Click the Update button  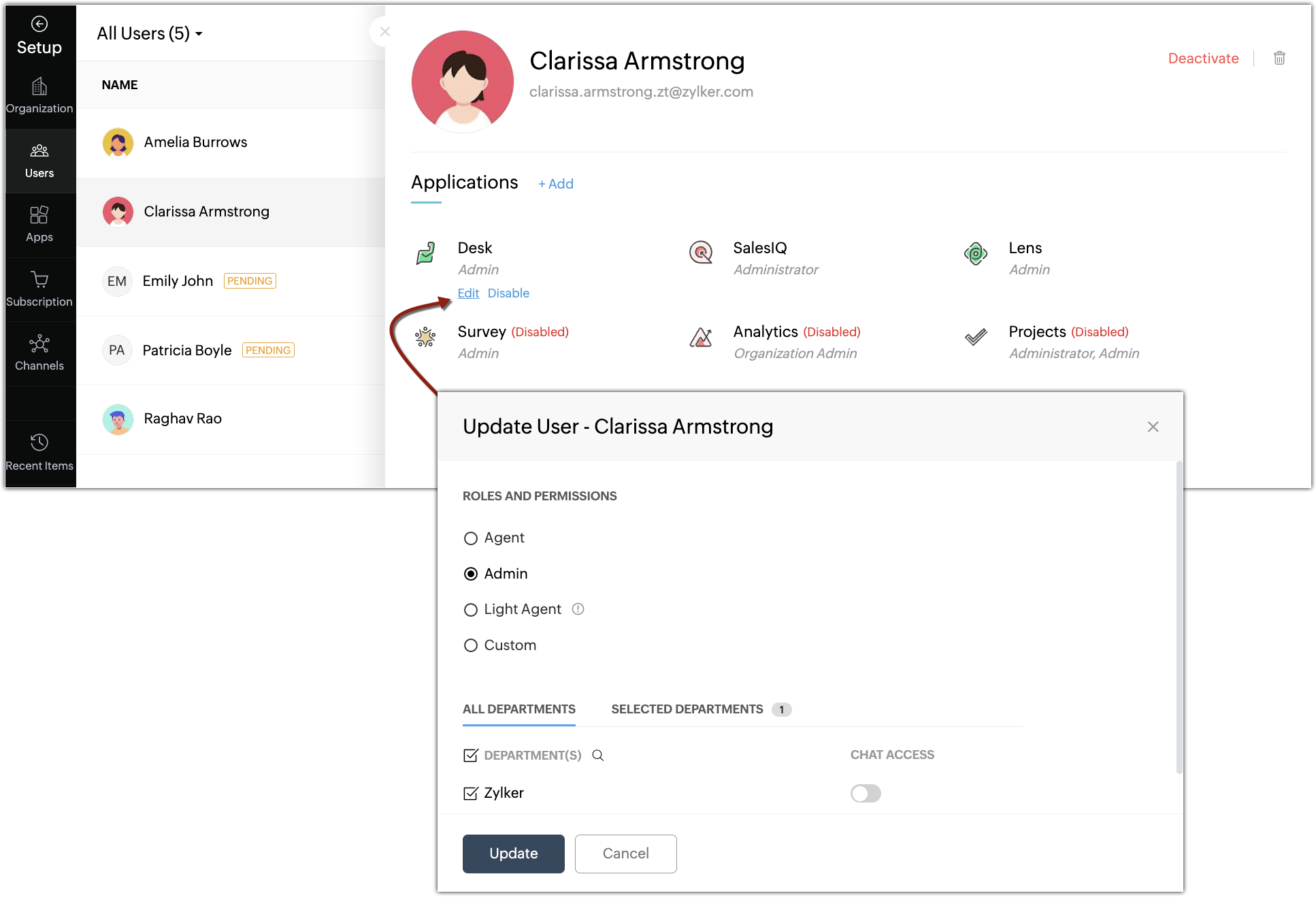tap(514, 854)
